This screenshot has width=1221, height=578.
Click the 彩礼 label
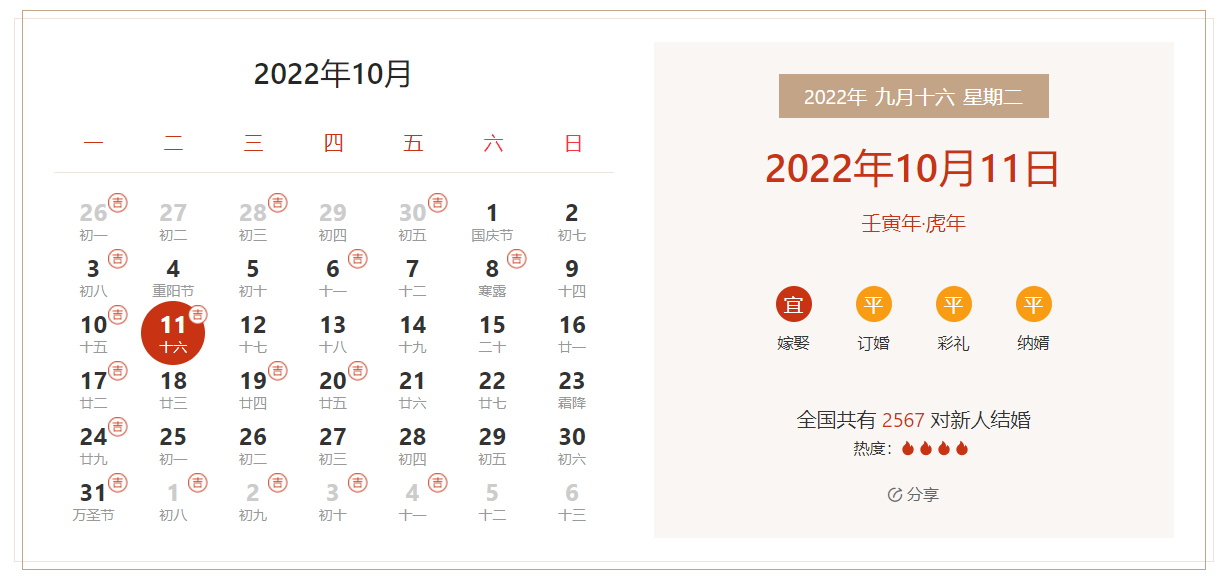point(954,343)
